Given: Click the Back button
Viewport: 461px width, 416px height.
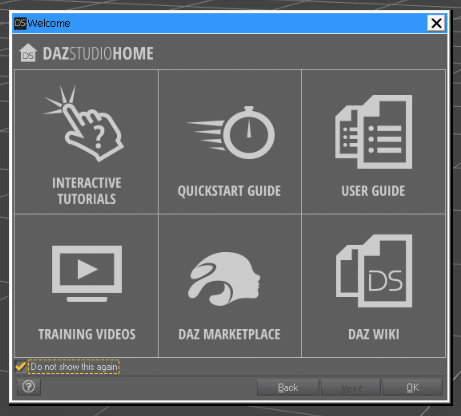Looking at the screenshot, I should point(288,387).
